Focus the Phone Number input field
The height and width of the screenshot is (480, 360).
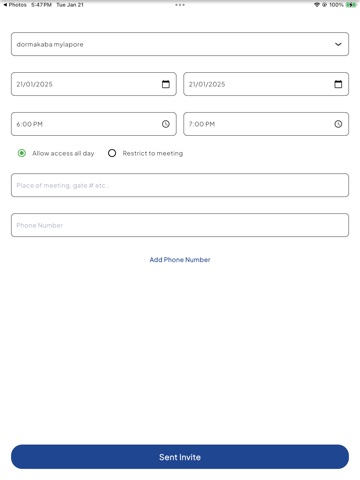click(x=180, y=225)
